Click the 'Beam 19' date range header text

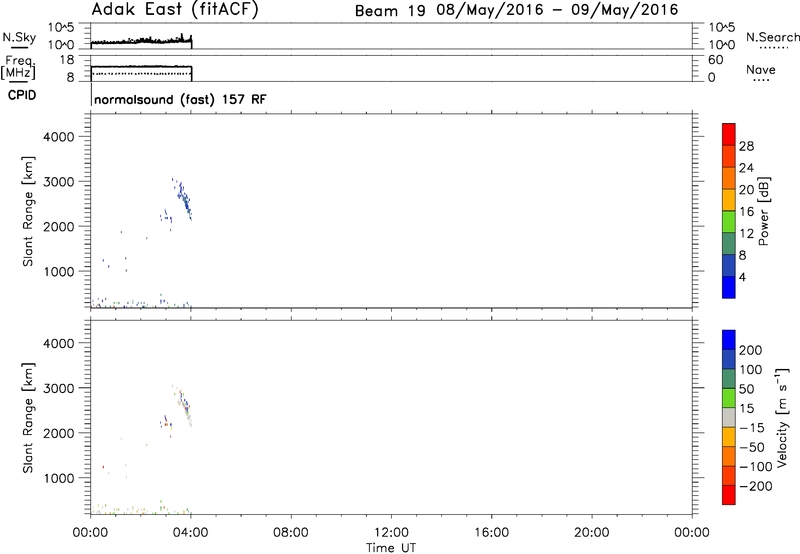point(516,10)
